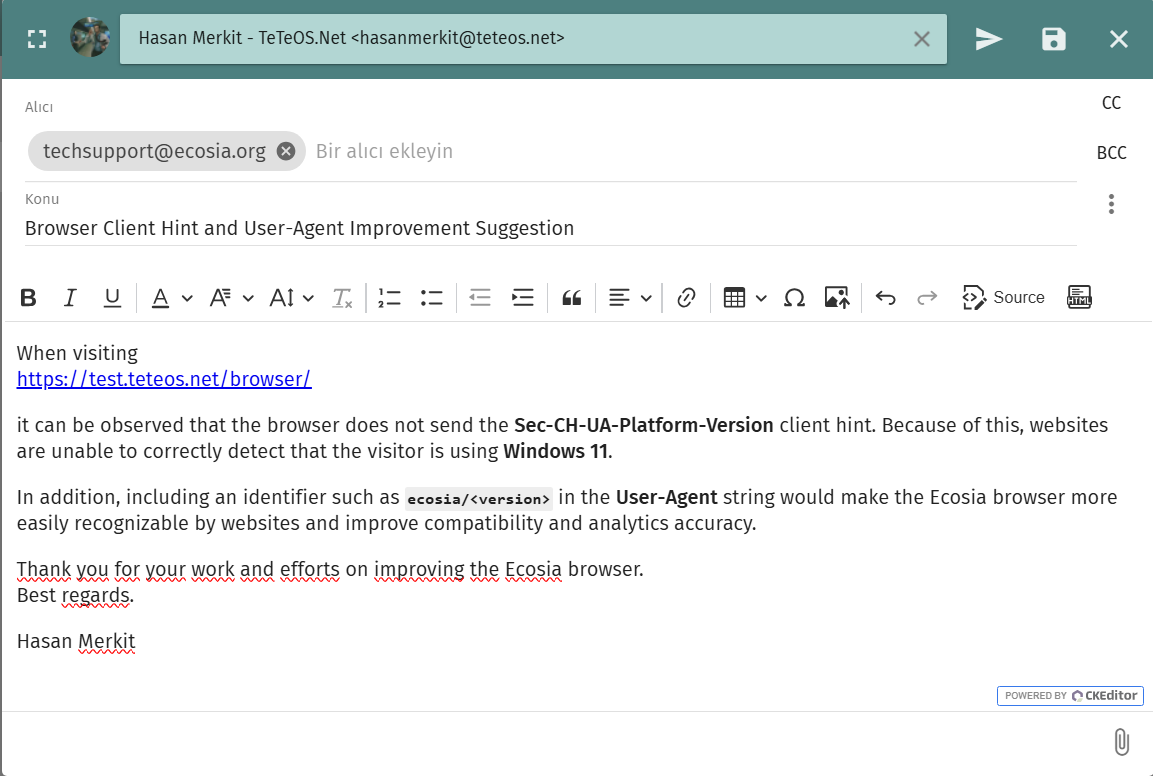This screenshot has height=776, width=1153.
Task: Click the HTML embed icon
Action: (1079, 298)
